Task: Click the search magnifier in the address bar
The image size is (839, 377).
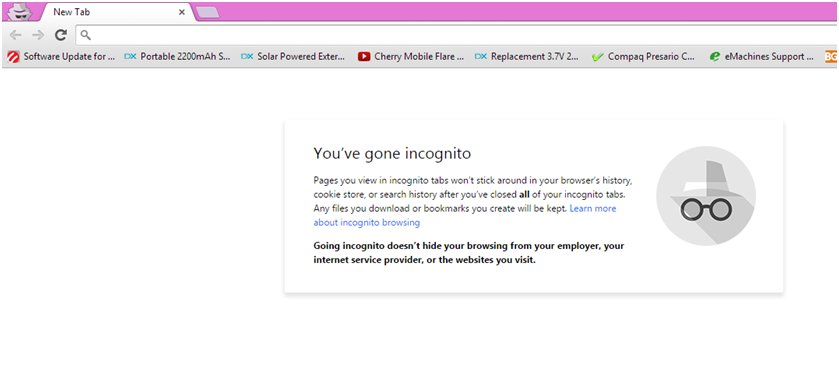Action: point(86,35)
